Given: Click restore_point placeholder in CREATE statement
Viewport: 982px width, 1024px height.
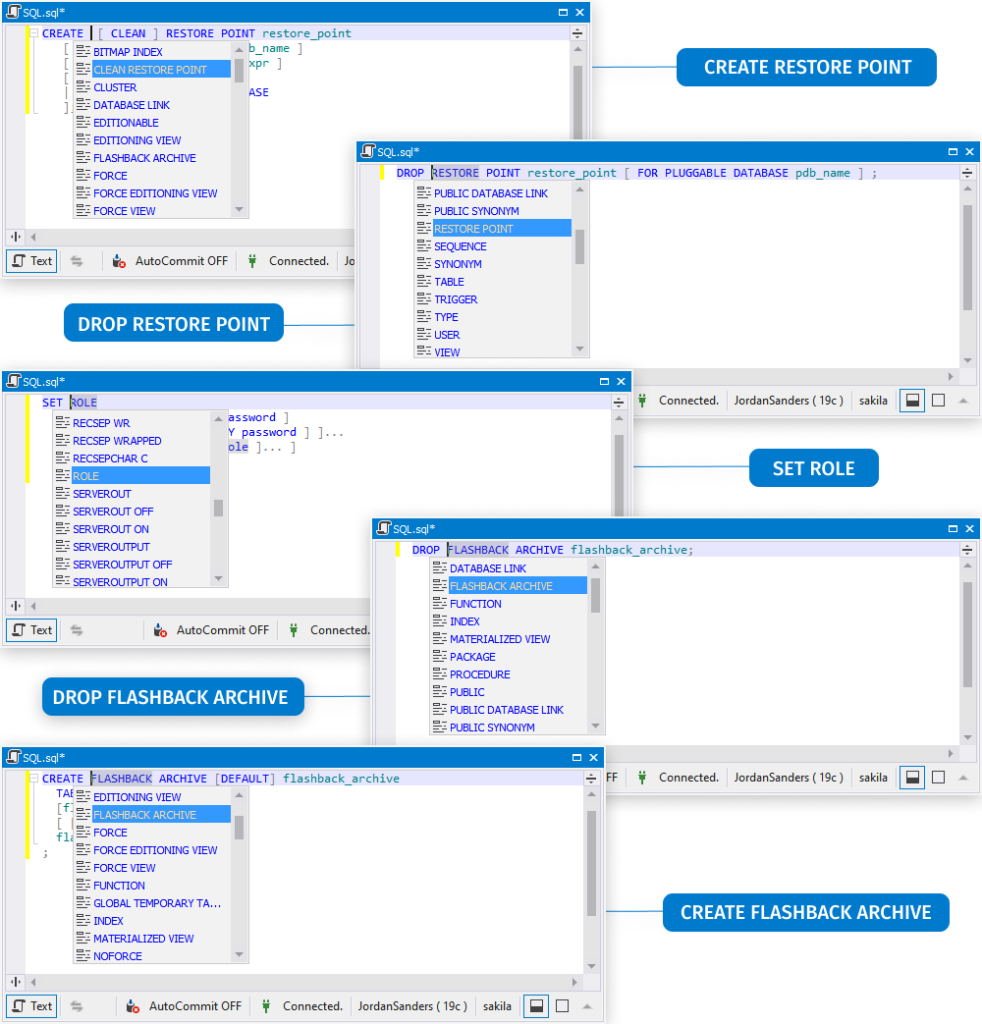Looking at the screenshot, I should tap(307, 33).
